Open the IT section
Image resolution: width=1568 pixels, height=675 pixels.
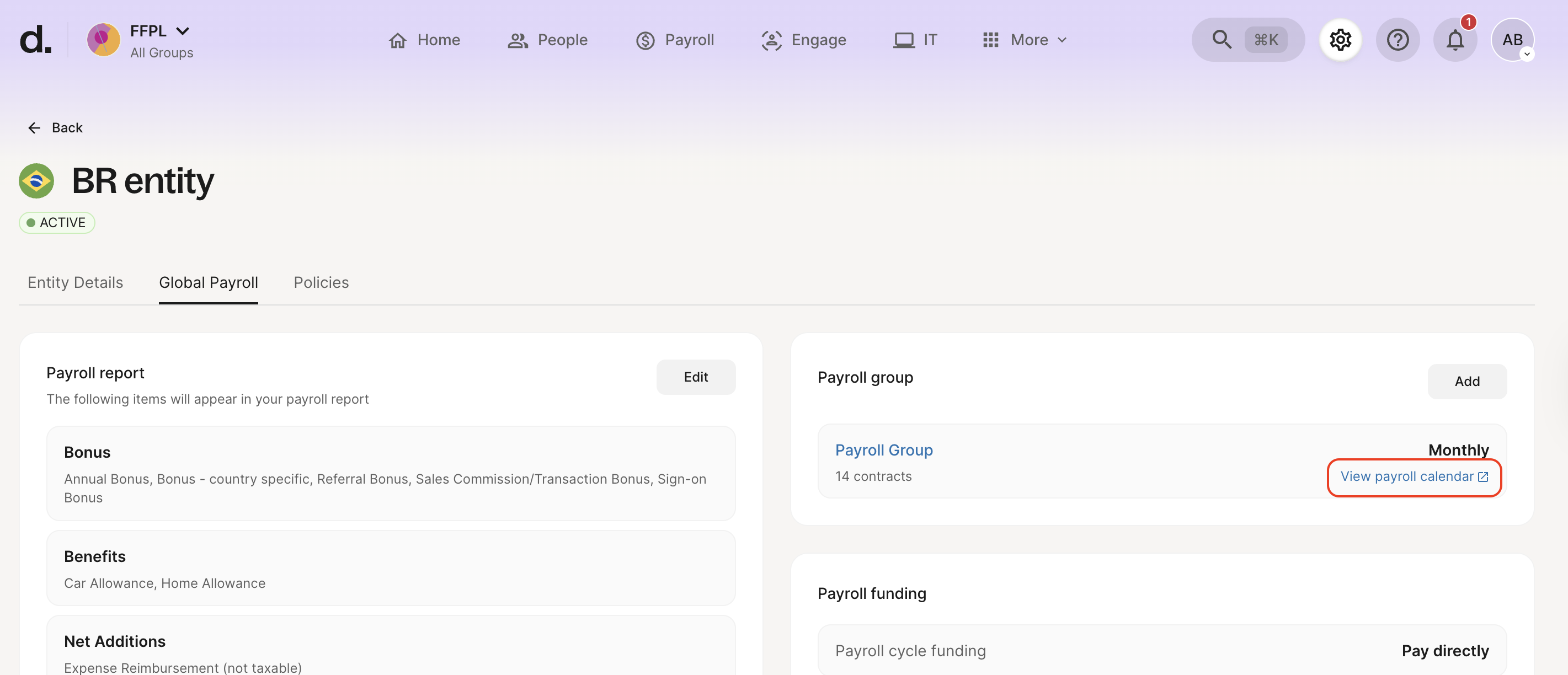(x=915, y=40)
